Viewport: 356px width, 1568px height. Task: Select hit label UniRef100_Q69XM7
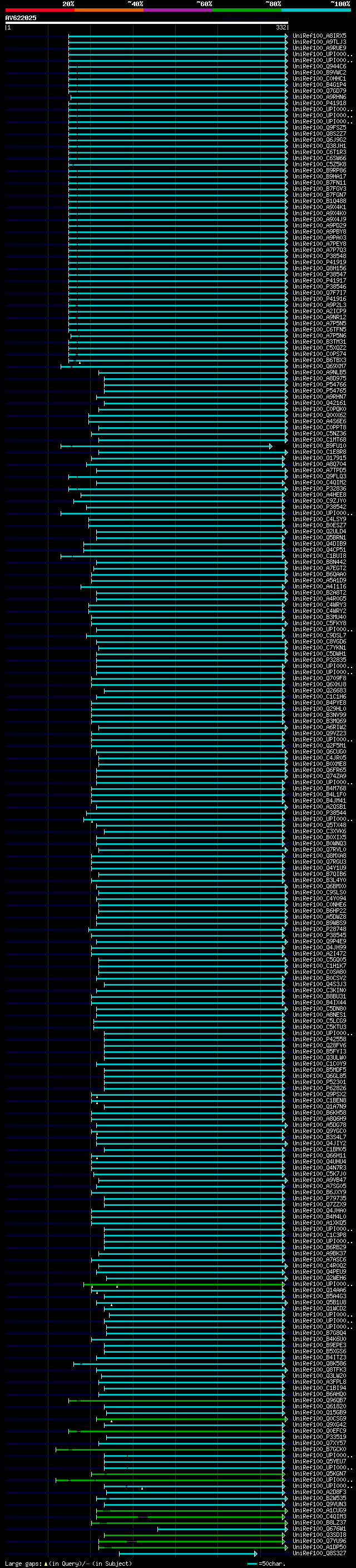click(x=319, y=367)
